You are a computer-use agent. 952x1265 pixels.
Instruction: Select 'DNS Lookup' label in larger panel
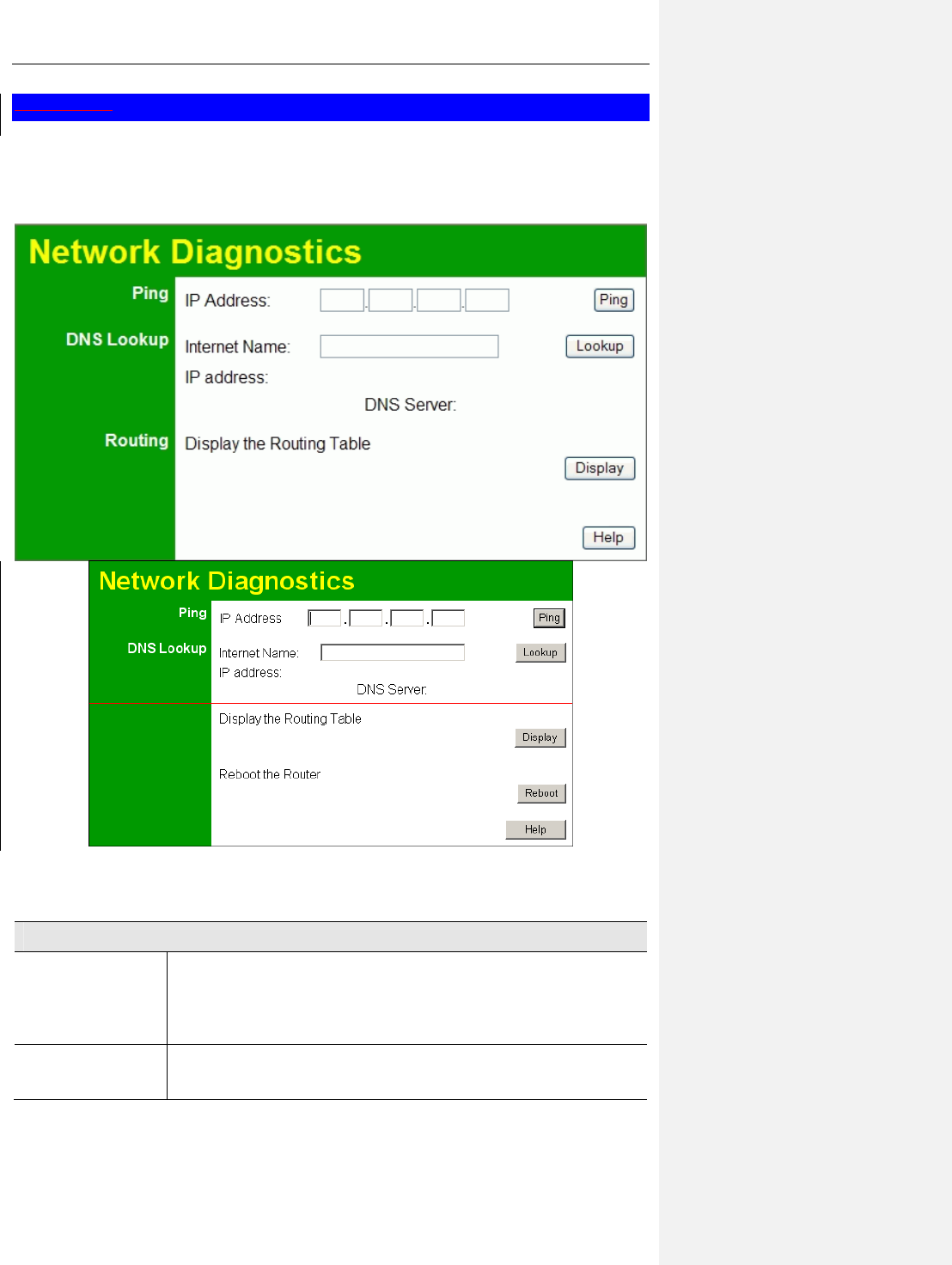click(118, 339)
